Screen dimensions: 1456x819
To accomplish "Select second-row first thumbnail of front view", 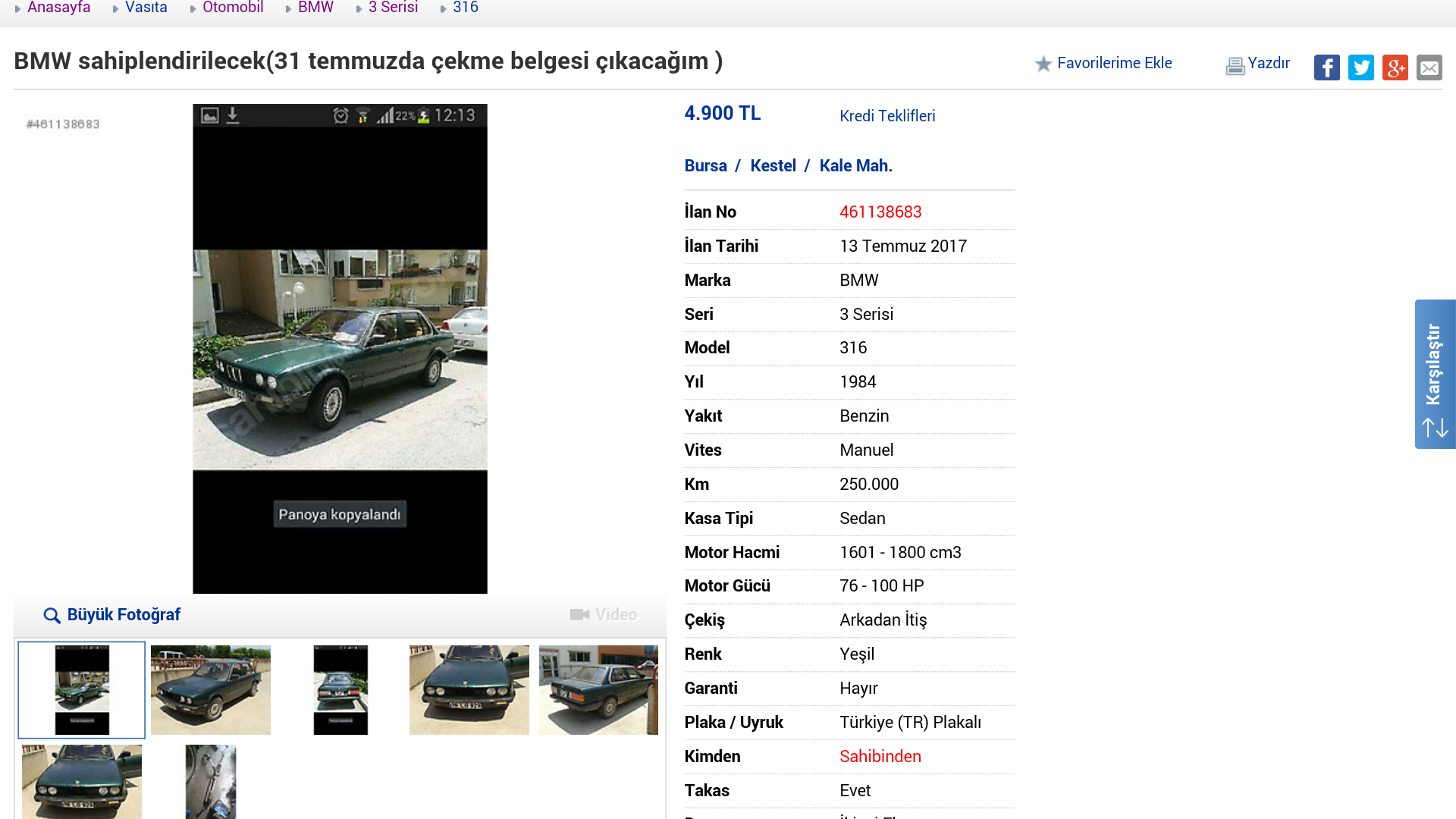I will coord(82,782).
